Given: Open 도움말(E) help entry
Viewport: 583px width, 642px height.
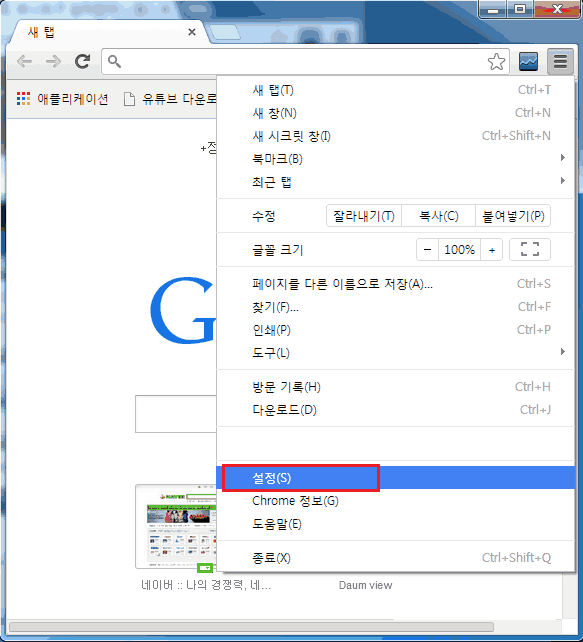Looking at the screenshot, I should click(x=395, y=524).
